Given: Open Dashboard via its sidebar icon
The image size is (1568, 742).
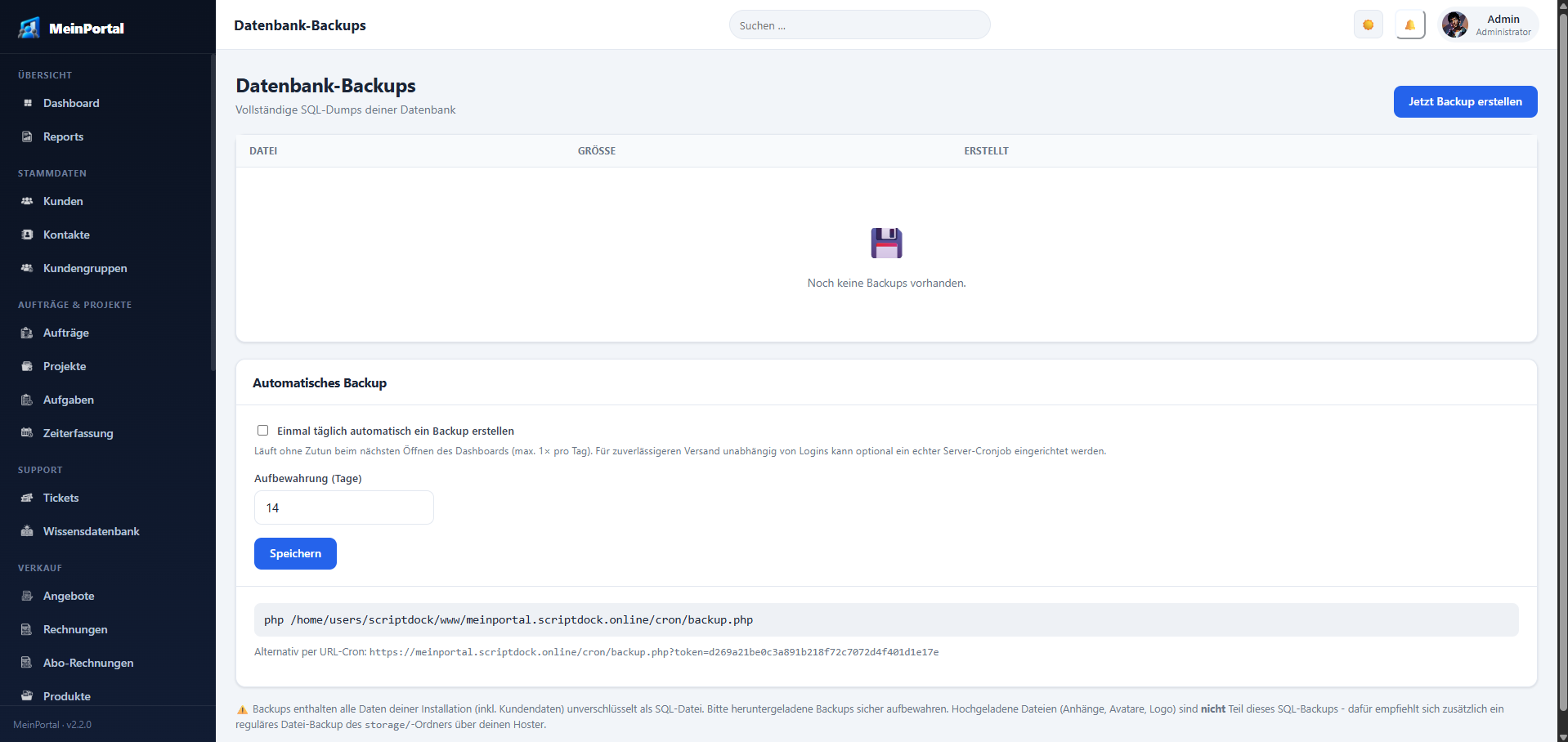Looking at the screenshot, I should (27, 103).
